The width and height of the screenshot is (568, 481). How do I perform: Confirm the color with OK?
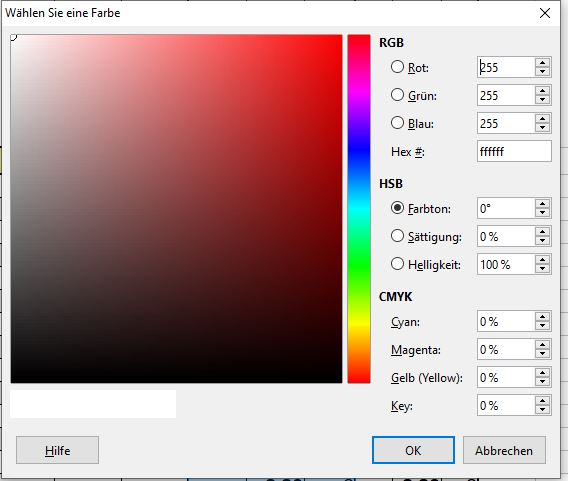(x=413, y=450)
